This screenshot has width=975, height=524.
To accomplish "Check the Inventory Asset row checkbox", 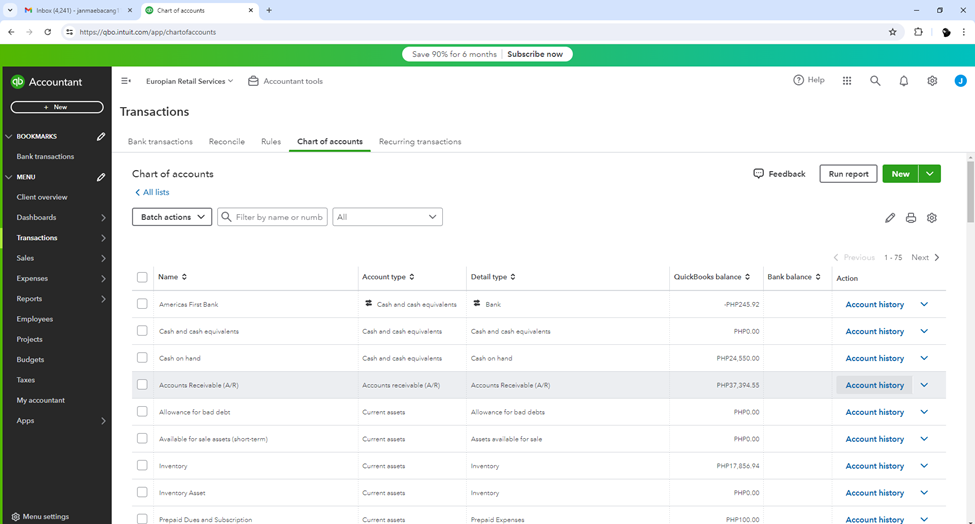I will (142, 492).
